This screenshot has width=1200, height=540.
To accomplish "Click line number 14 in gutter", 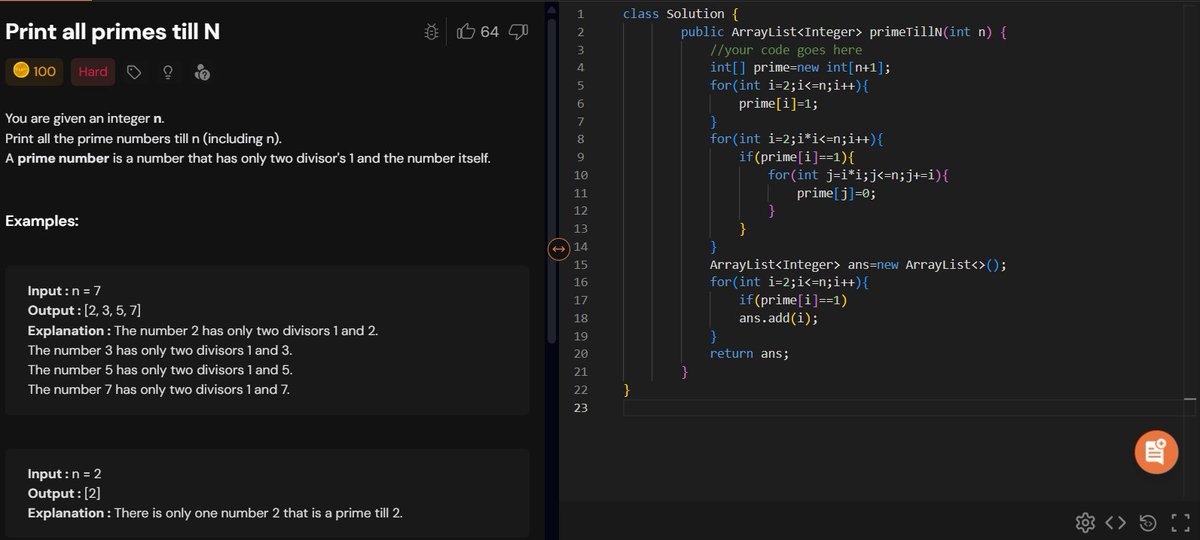I will 583,247.
